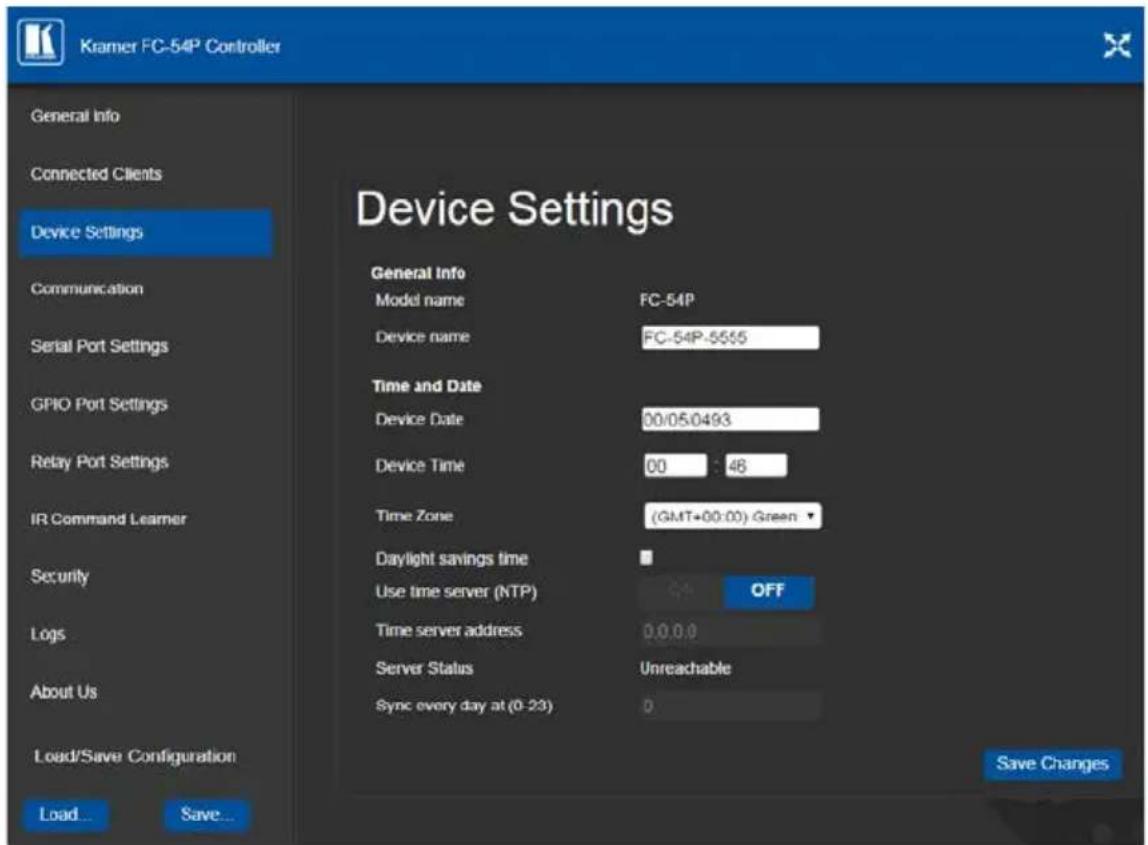Image resolution: width=1148 pixels, height=845 pixels.
Task: Click the Device Time minutes field
Action: pos(756,466)
